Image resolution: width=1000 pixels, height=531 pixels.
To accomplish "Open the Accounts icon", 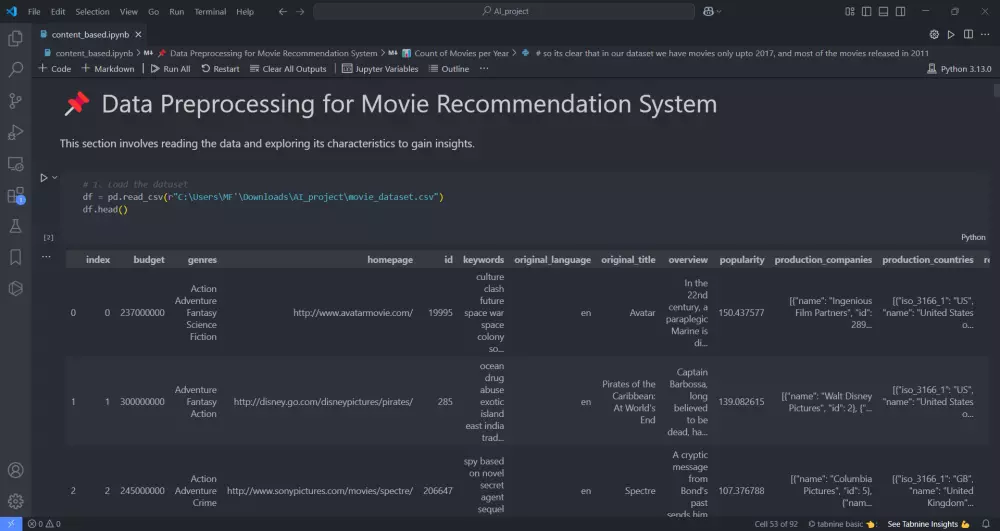I will point(15,470).
